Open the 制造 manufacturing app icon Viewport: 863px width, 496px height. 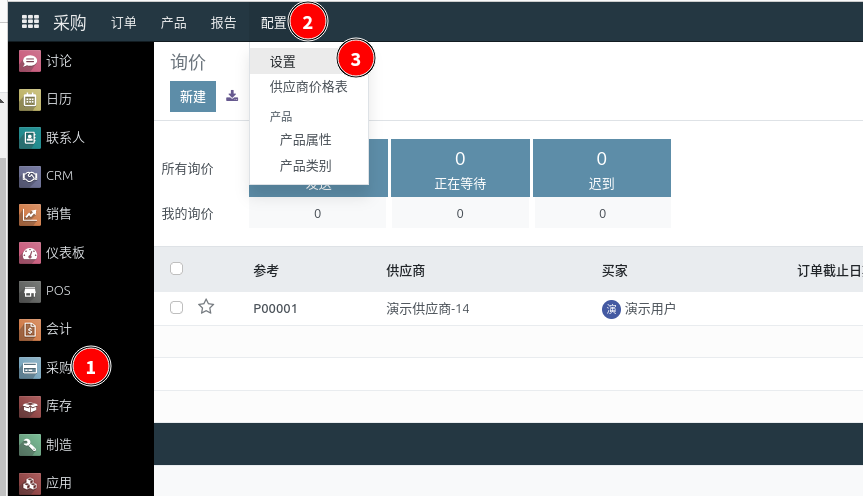pyautogui.click(x=30, y=445)
